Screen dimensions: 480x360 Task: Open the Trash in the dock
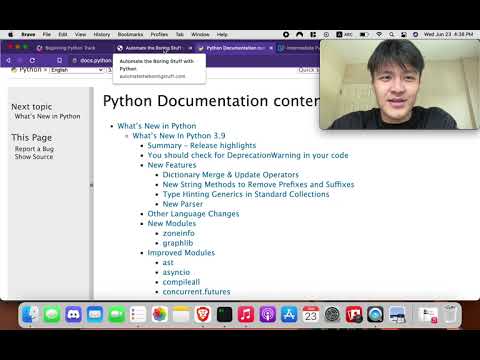450,314
